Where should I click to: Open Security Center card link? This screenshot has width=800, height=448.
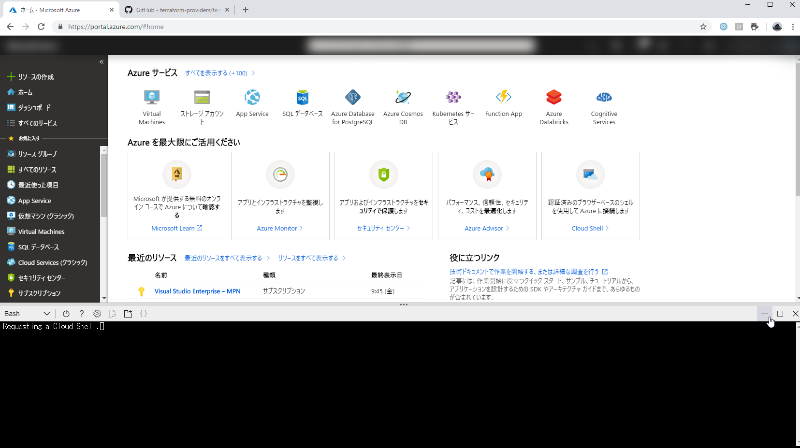click(383, 229)
